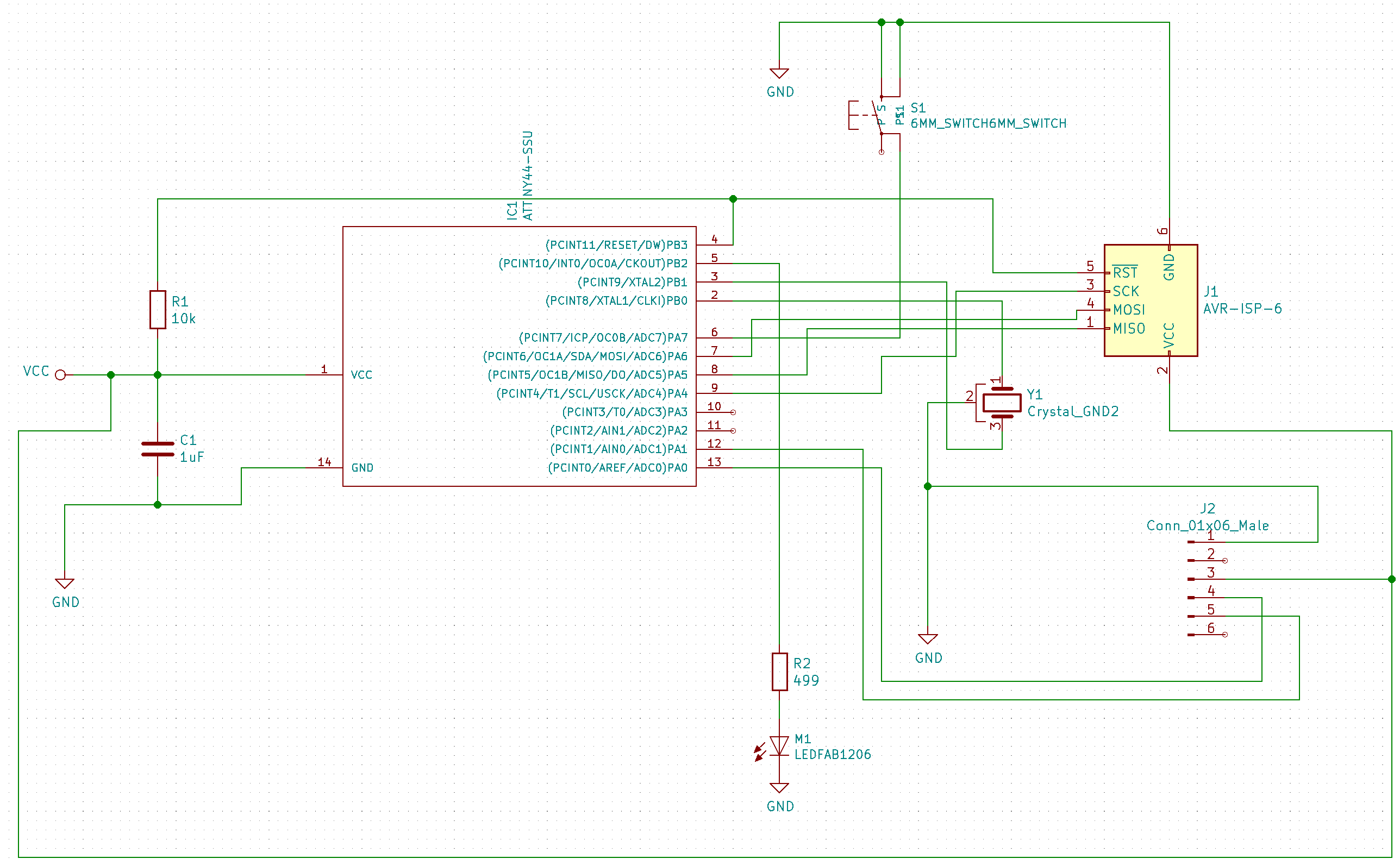Click the GND symbol left of switch S1
The height and width of the screenshot is (865, 1400).
(779, 73)
